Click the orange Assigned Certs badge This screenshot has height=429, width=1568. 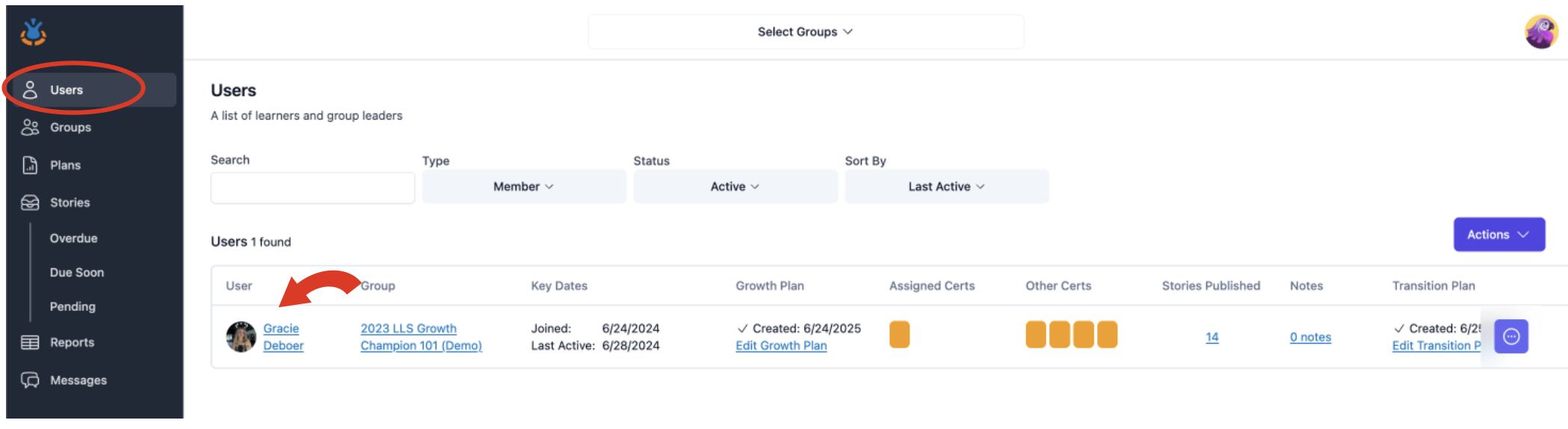(x=899, y=335)
